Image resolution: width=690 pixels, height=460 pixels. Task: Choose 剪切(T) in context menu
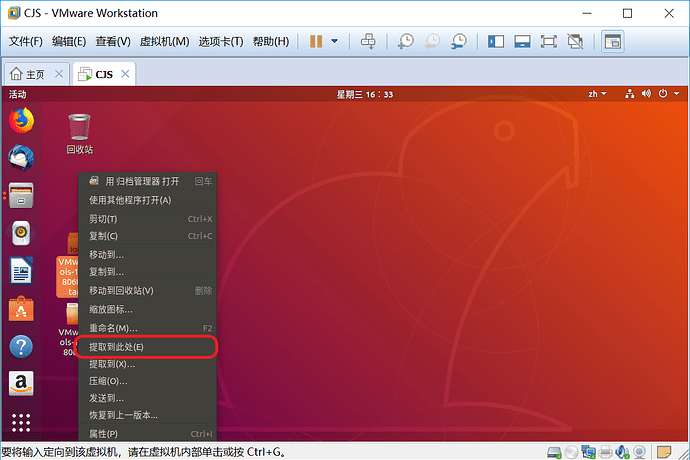[x=147, y=219]
